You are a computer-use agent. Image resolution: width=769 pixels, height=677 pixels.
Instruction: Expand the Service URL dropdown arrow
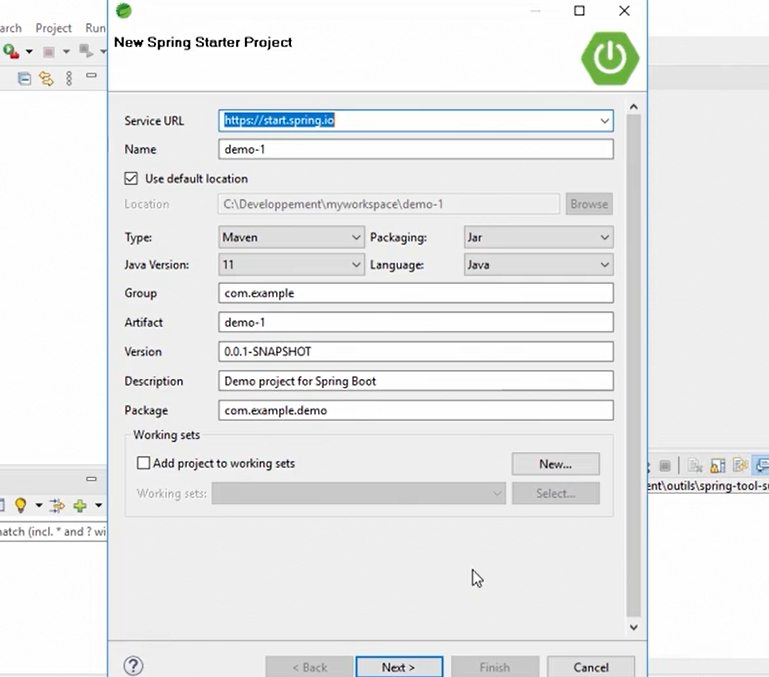pos(605,121)
